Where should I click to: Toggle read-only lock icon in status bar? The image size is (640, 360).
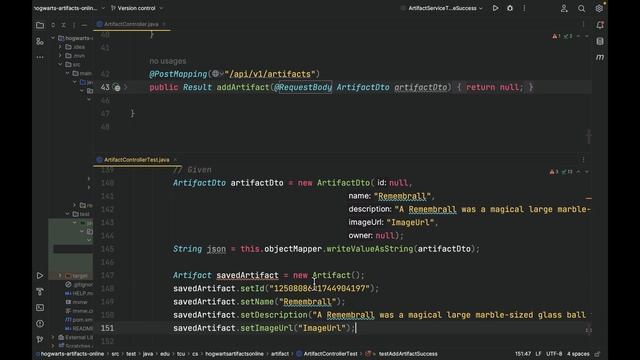coord(597,354)
